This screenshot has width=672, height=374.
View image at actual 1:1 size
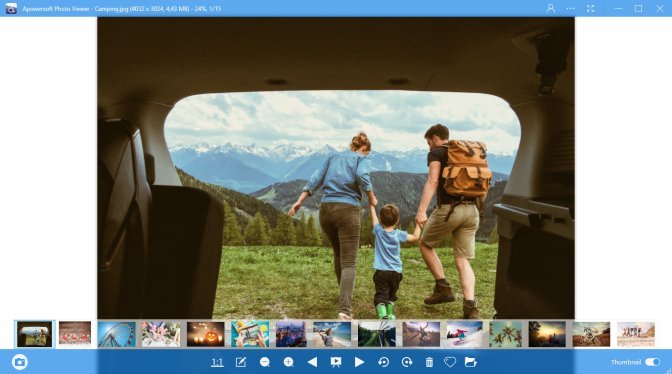pyautogui.click(x=217, y=362)
